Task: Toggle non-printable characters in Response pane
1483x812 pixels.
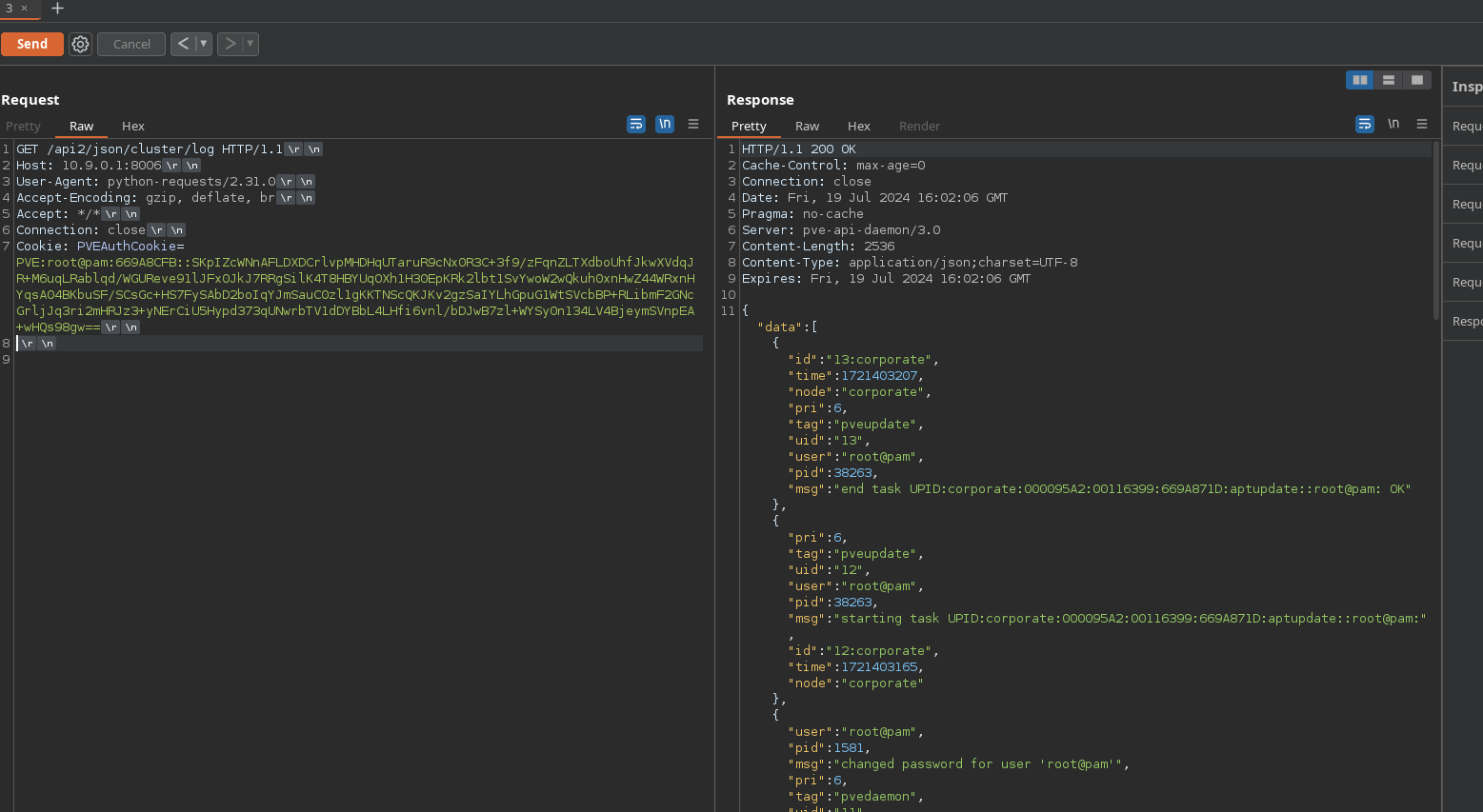Action: click(x=1393, y=124)
